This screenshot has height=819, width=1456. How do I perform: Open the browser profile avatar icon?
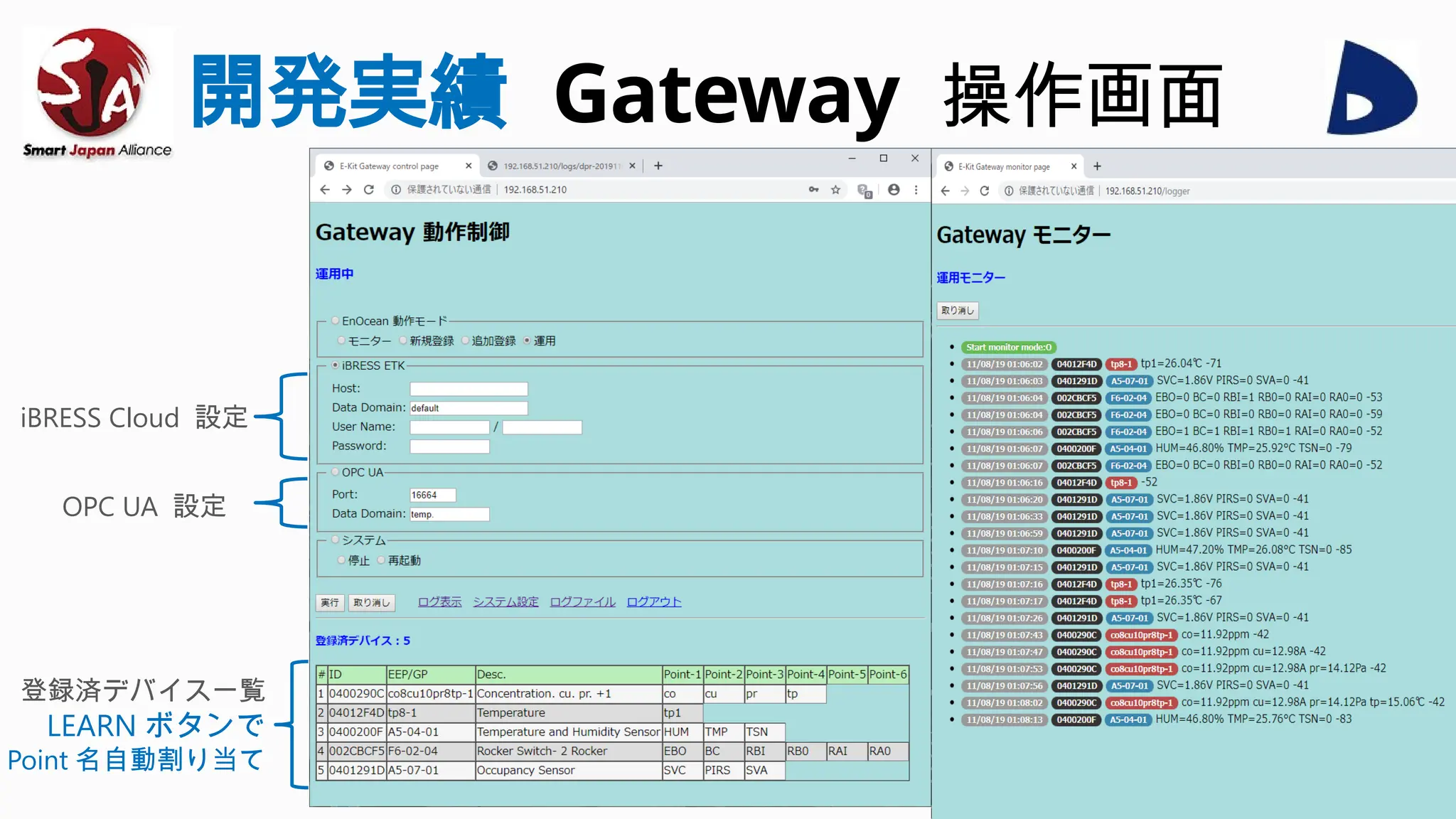click(894, 190)
